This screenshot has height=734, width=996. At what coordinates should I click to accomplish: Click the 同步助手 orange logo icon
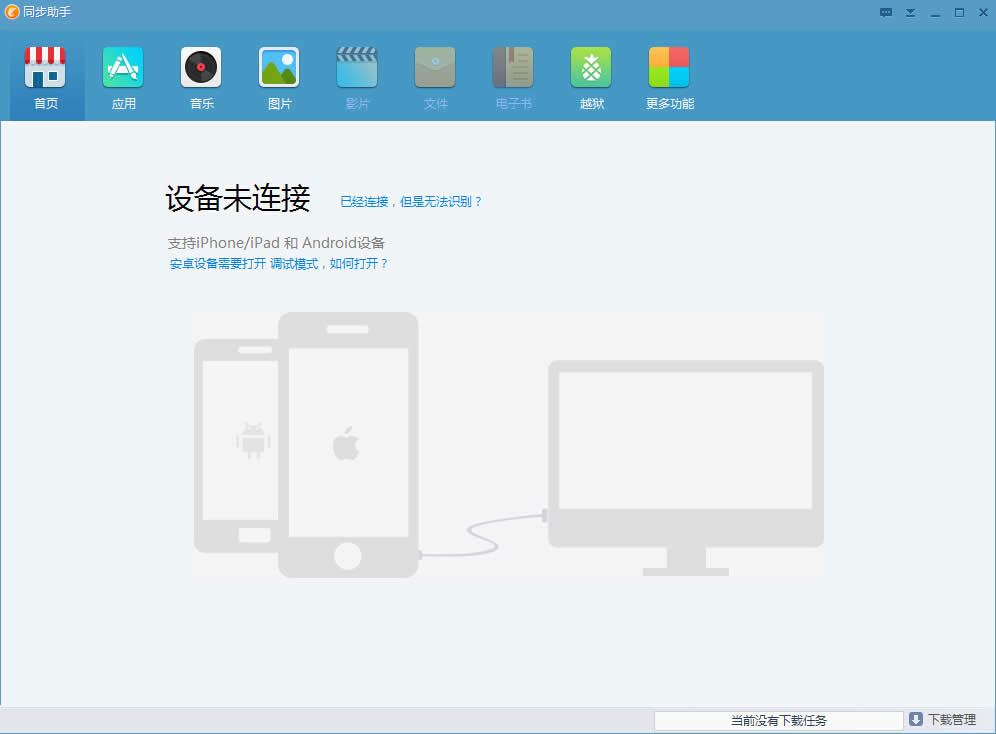(x=11, y=11)
